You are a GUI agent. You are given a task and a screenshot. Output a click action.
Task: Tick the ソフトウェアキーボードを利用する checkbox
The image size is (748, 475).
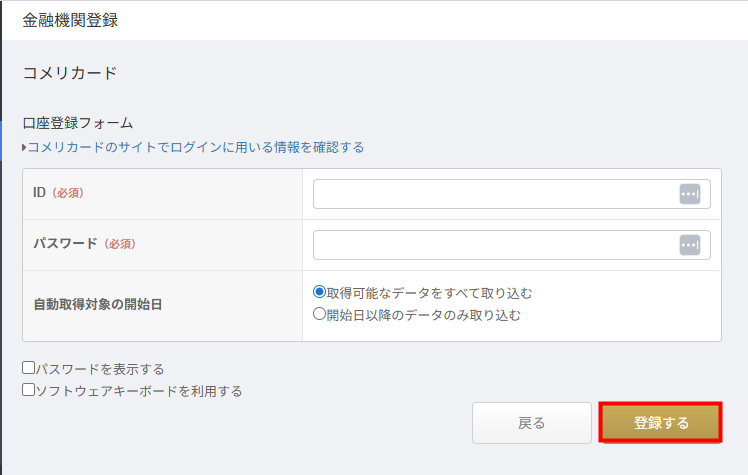(29, 390)
